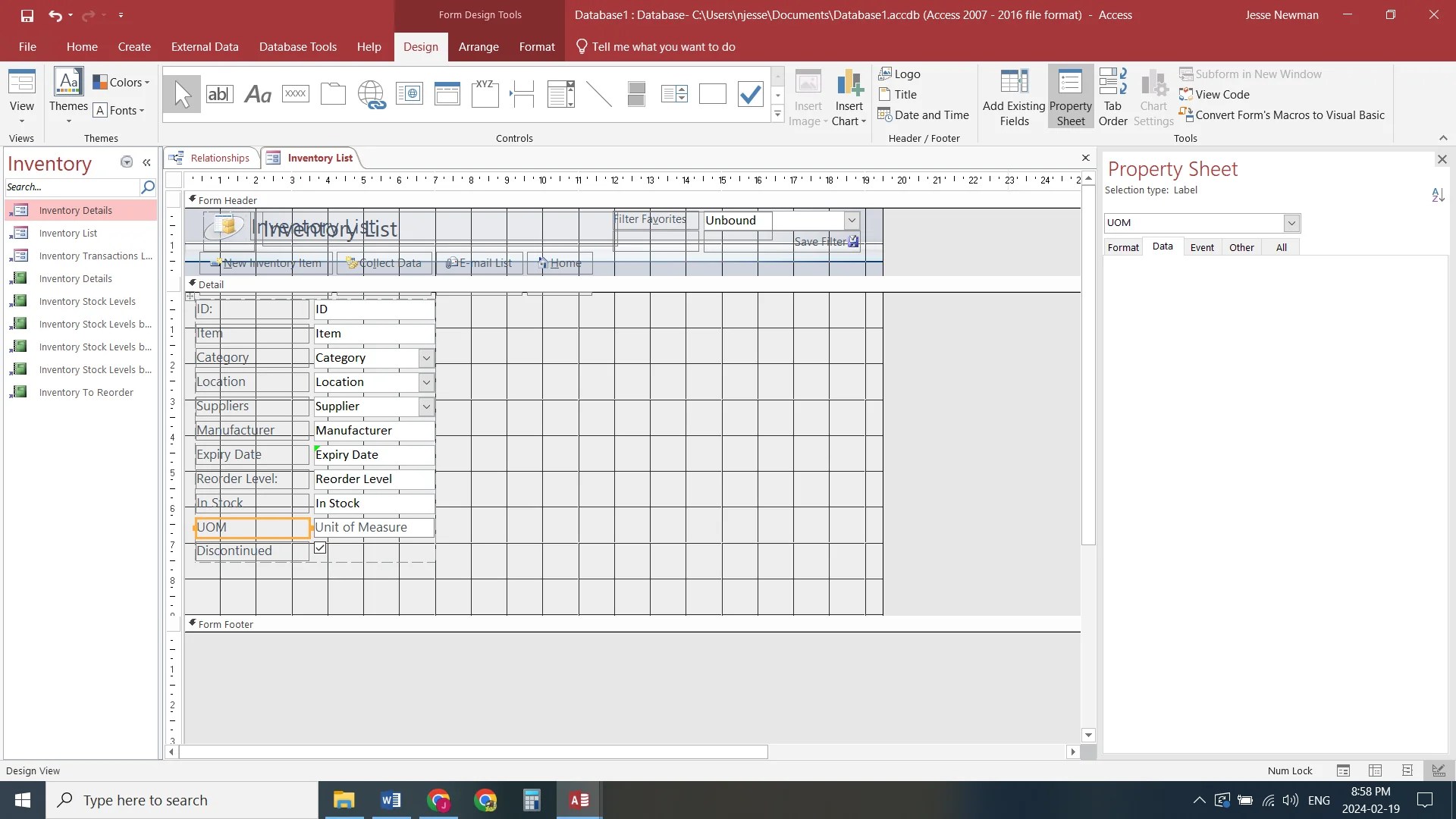Click the Select pointer tool

tap(182, 94)
